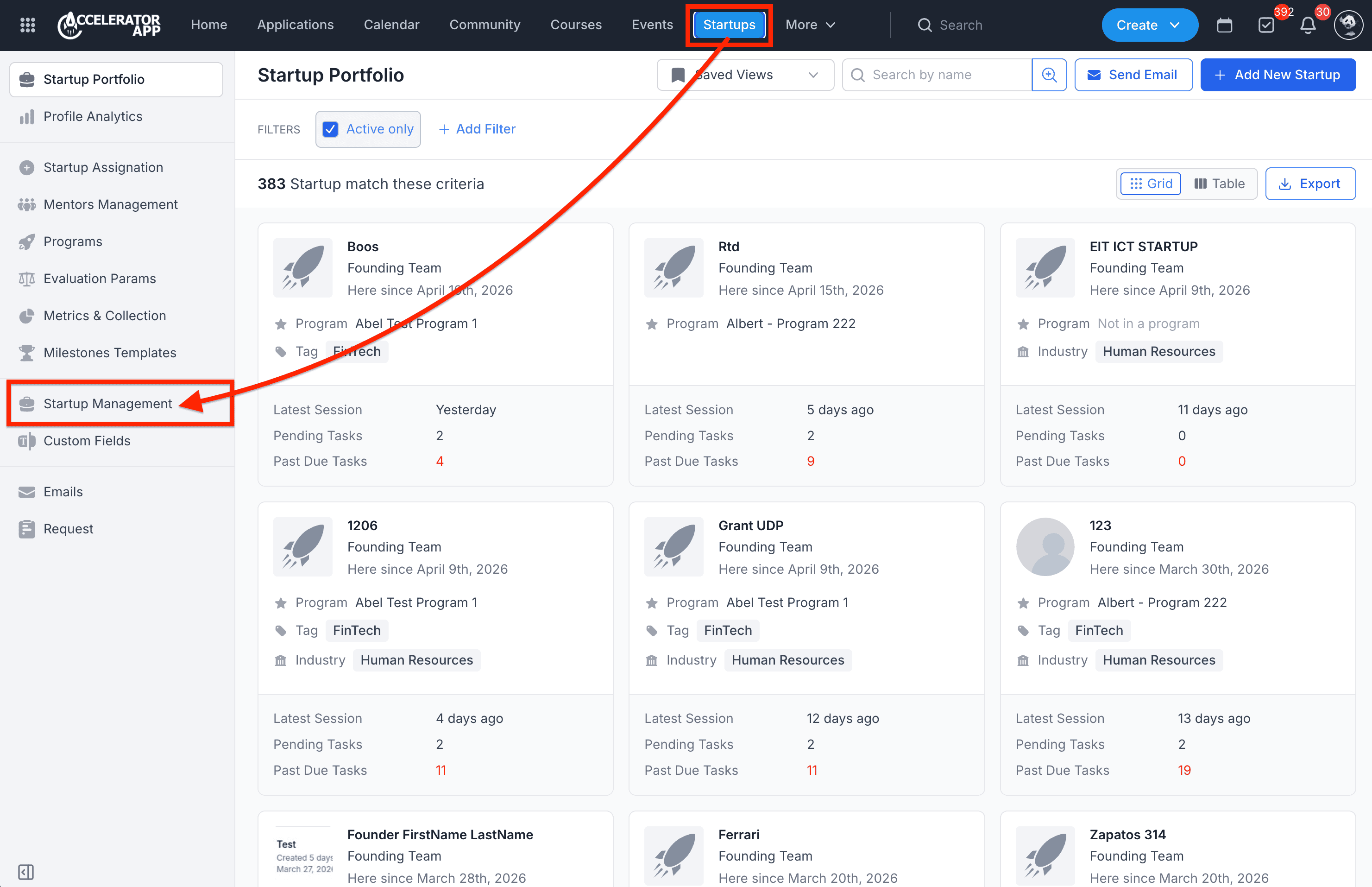Click the Rtd startup rocket logo

point(673,268)
